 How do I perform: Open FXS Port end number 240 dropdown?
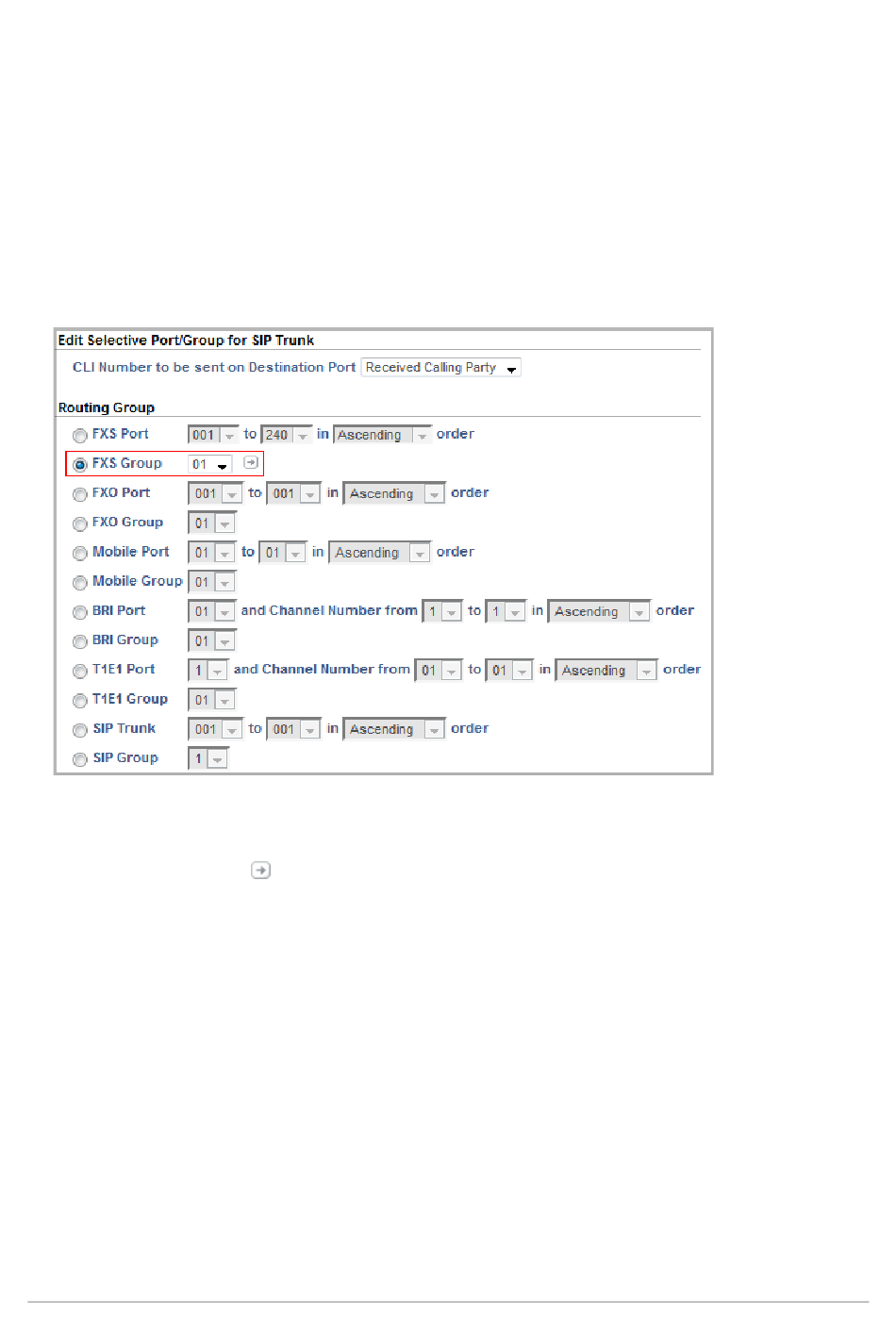click(287, 435)
